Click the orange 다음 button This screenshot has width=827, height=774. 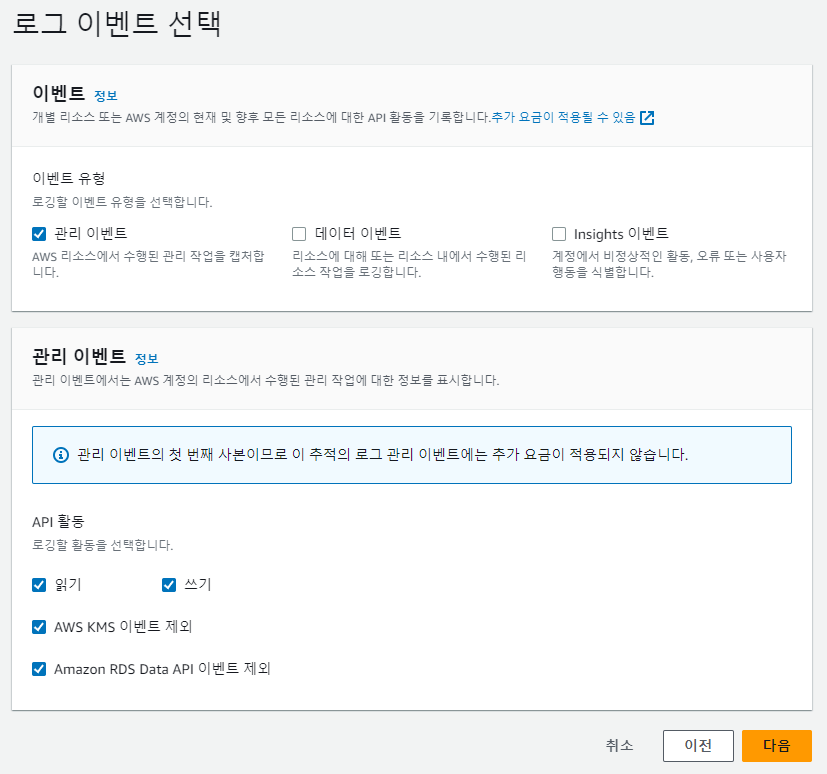[x=776, y=746]
